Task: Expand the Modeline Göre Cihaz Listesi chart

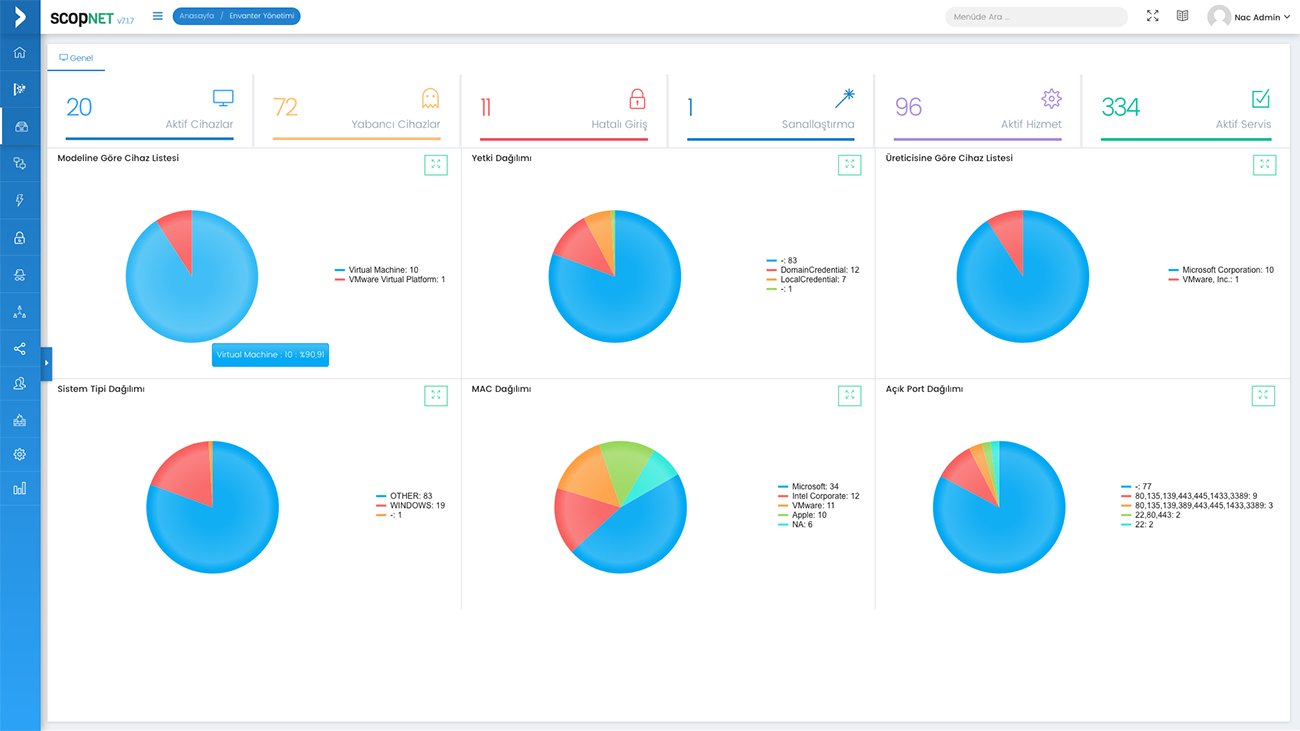Action: point(436,165)
